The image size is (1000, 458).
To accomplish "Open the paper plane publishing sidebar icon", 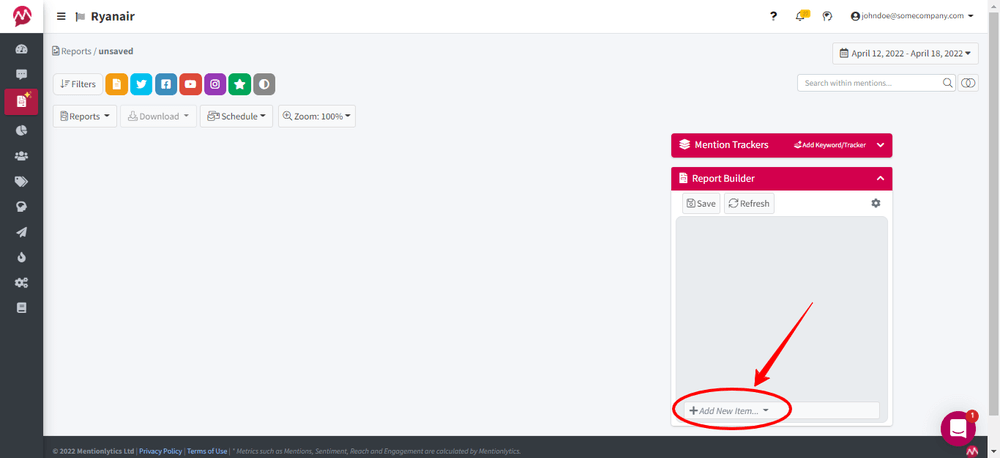I will pyautogui.click(x=22, y=232).
